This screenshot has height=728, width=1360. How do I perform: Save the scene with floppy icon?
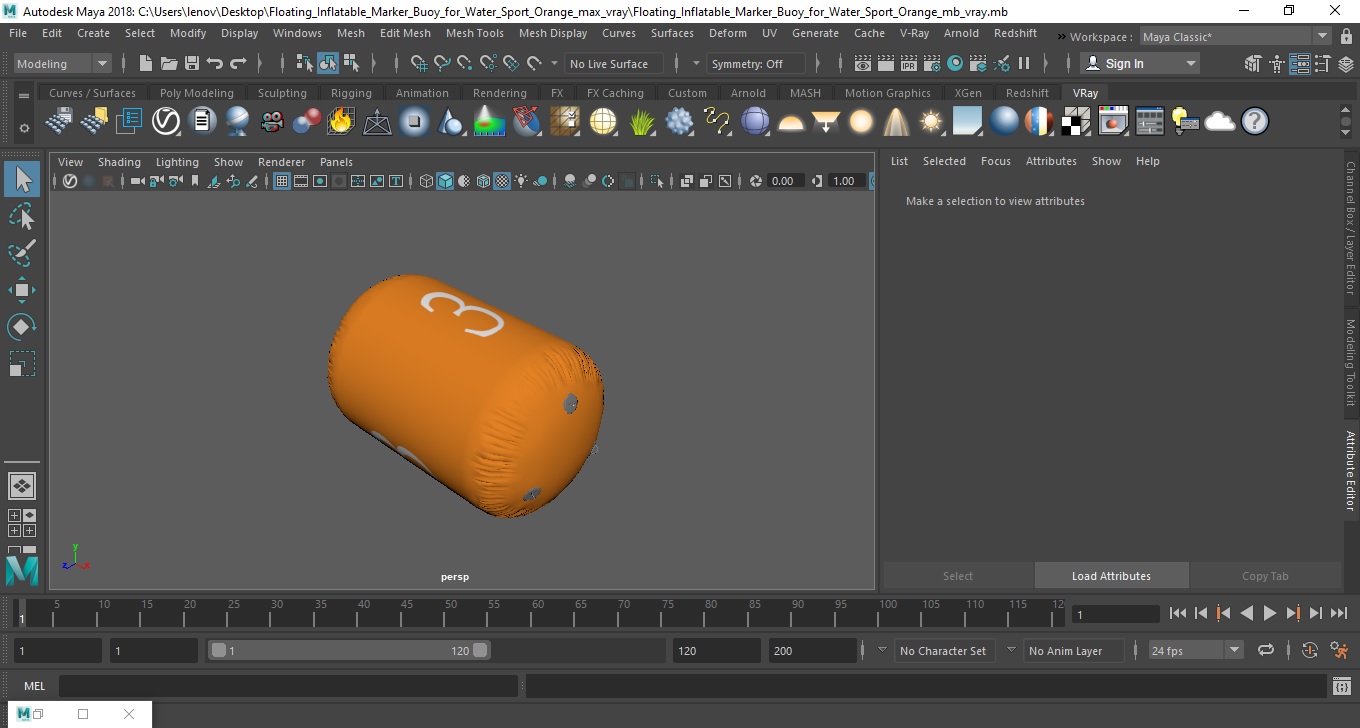[192, 63]
